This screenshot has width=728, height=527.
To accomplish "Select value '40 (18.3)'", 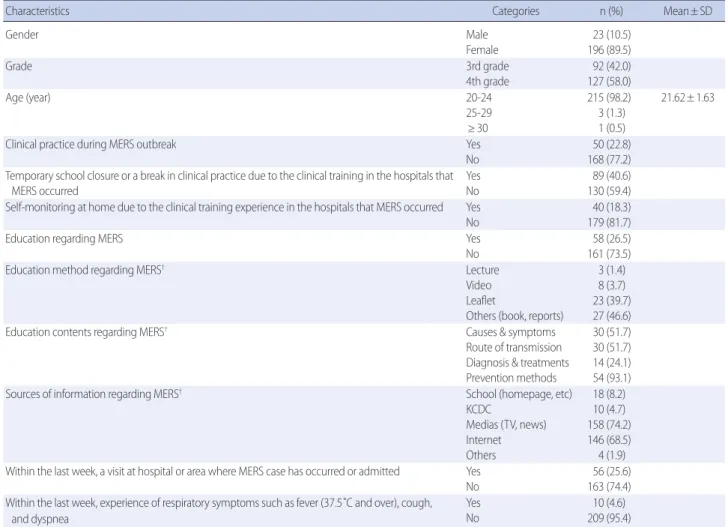I will coord(612,208).
